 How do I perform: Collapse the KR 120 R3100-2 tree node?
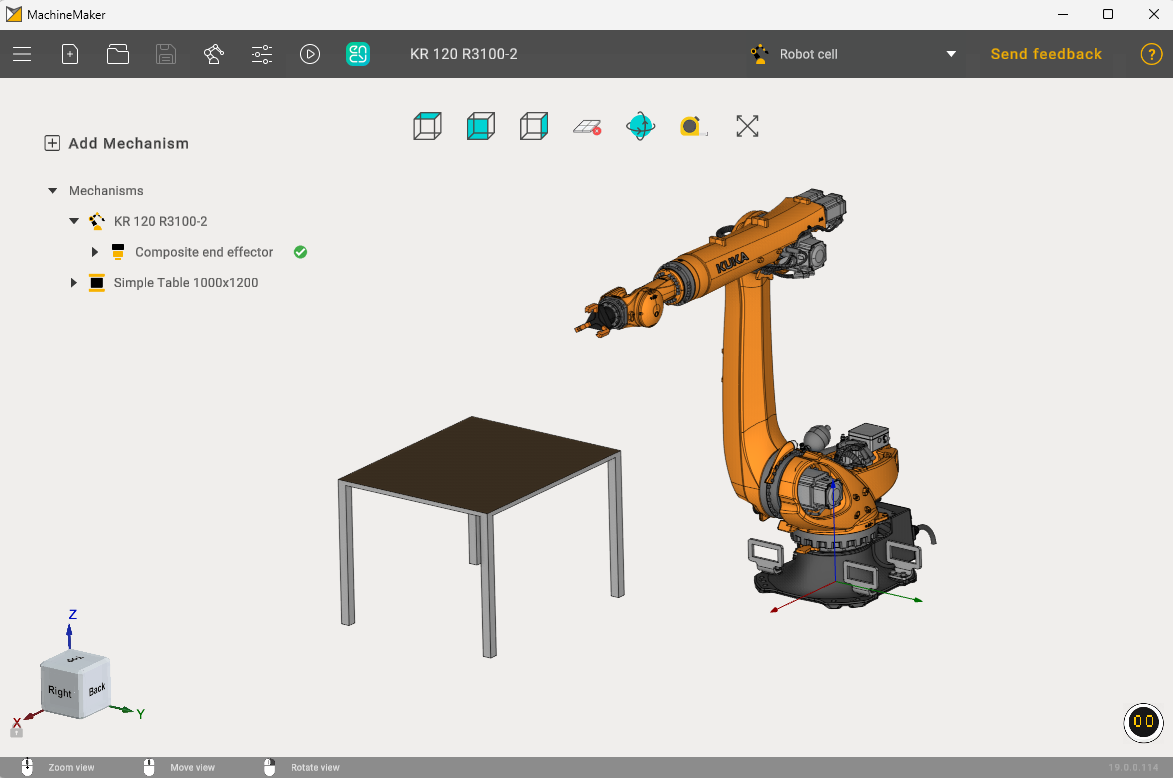coord(73,221)
